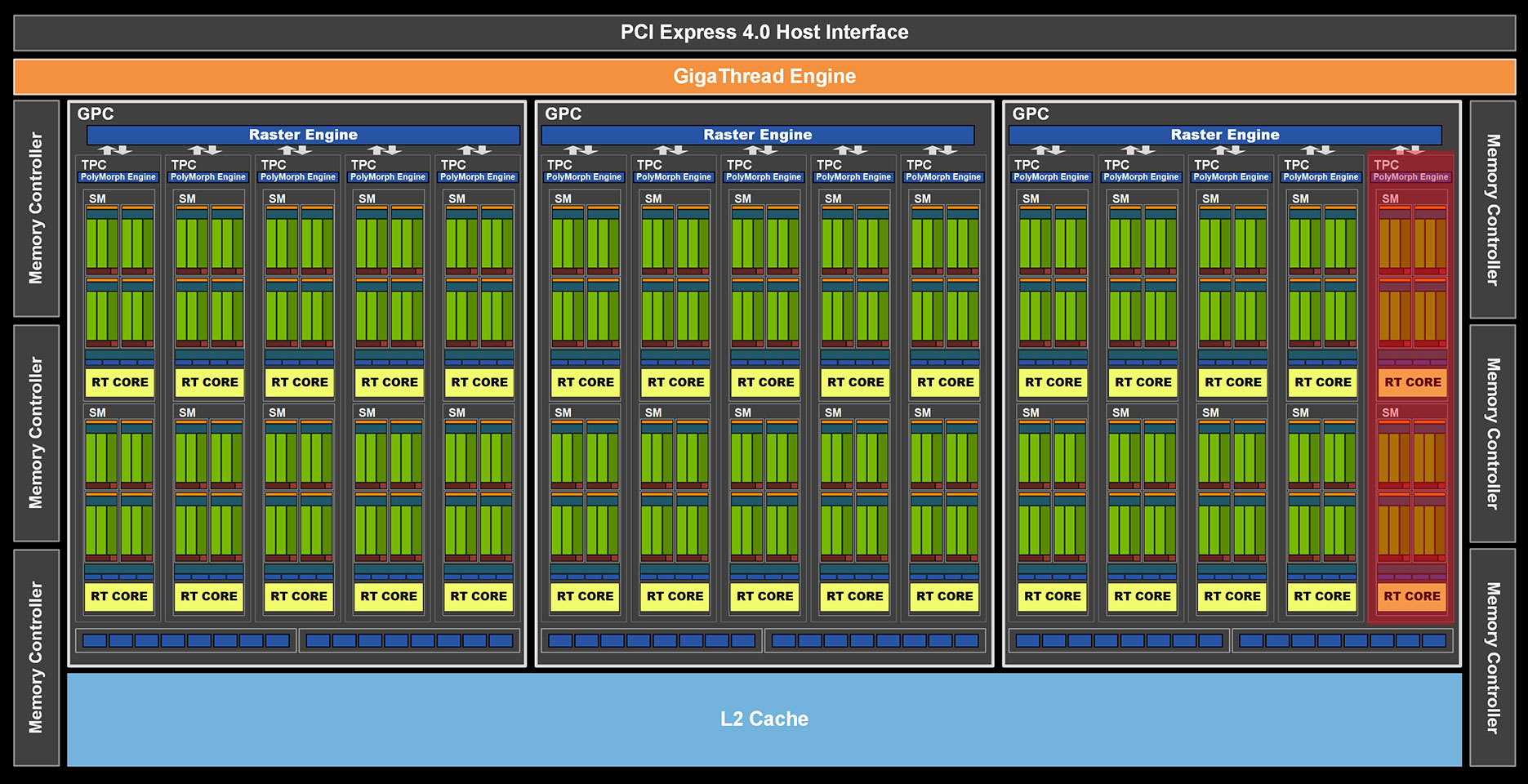
Task: Click the light blue L2 Cache block
Action: point(764,719)
